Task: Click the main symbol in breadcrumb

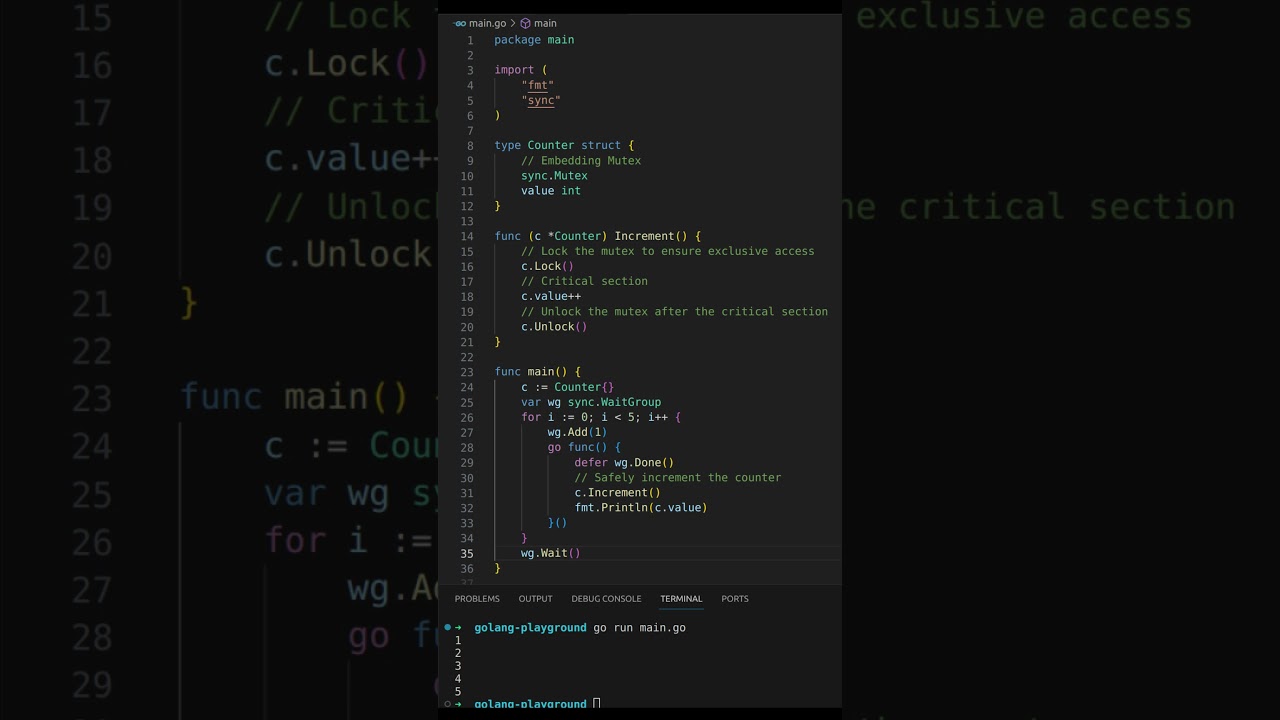Action: click(x=545, y=23)
